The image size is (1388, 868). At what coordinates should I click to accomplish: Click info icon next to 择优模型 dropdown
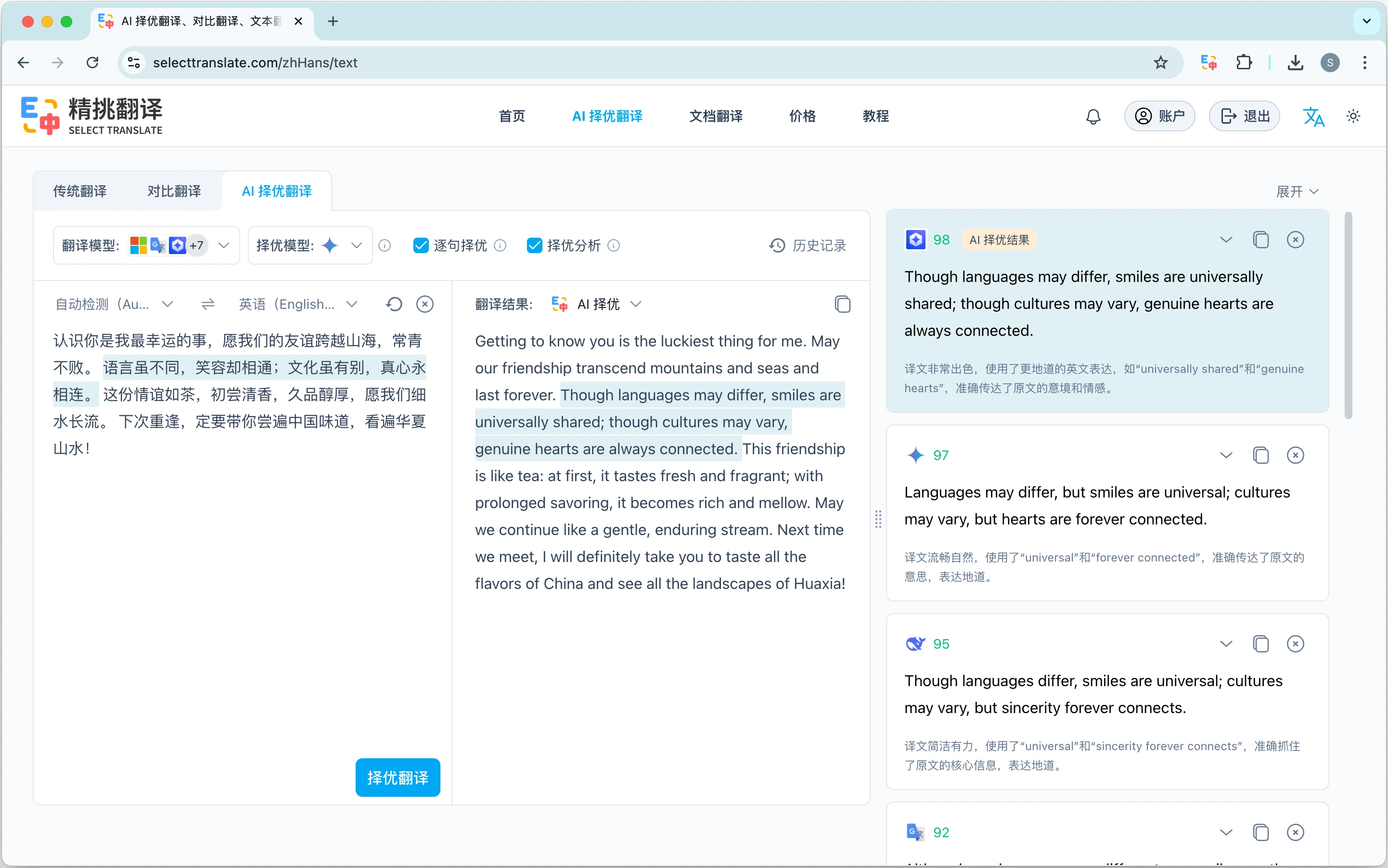pos(385,246)
